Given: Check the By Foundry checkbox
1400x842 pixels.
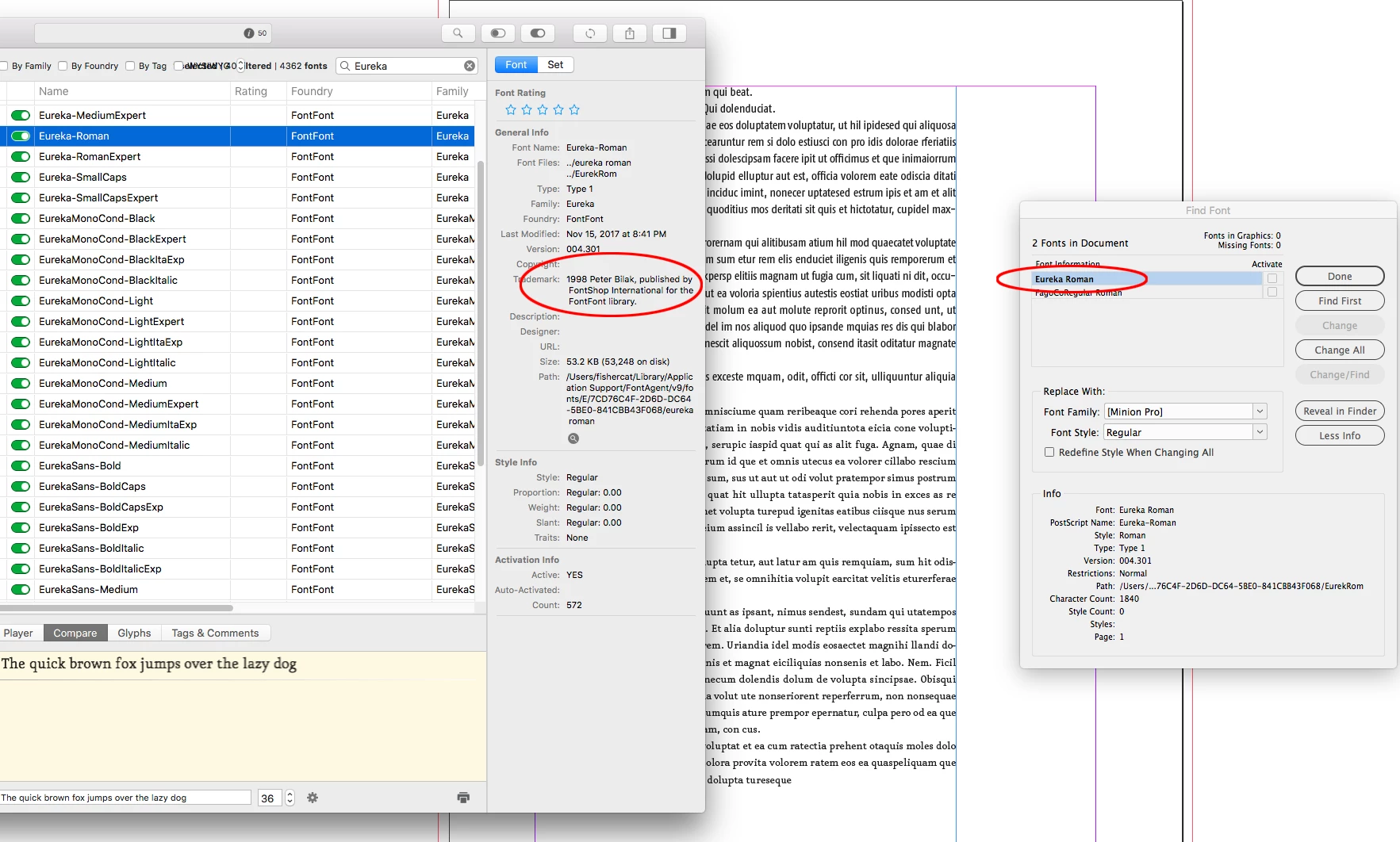Looking at the screenshot, I should (x=63, y=66).
